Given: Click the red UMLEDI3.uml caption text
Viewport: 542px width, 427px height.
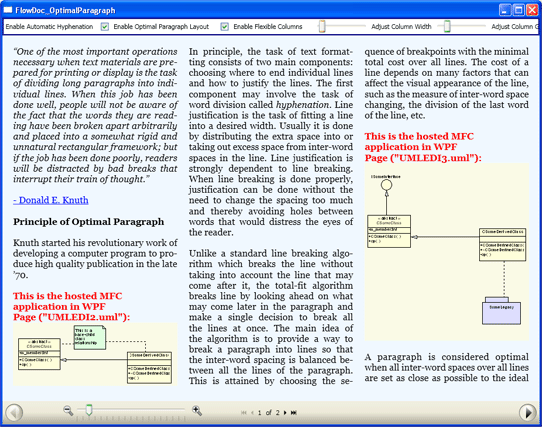Looking at the screenshot, I should coord(423,147).
